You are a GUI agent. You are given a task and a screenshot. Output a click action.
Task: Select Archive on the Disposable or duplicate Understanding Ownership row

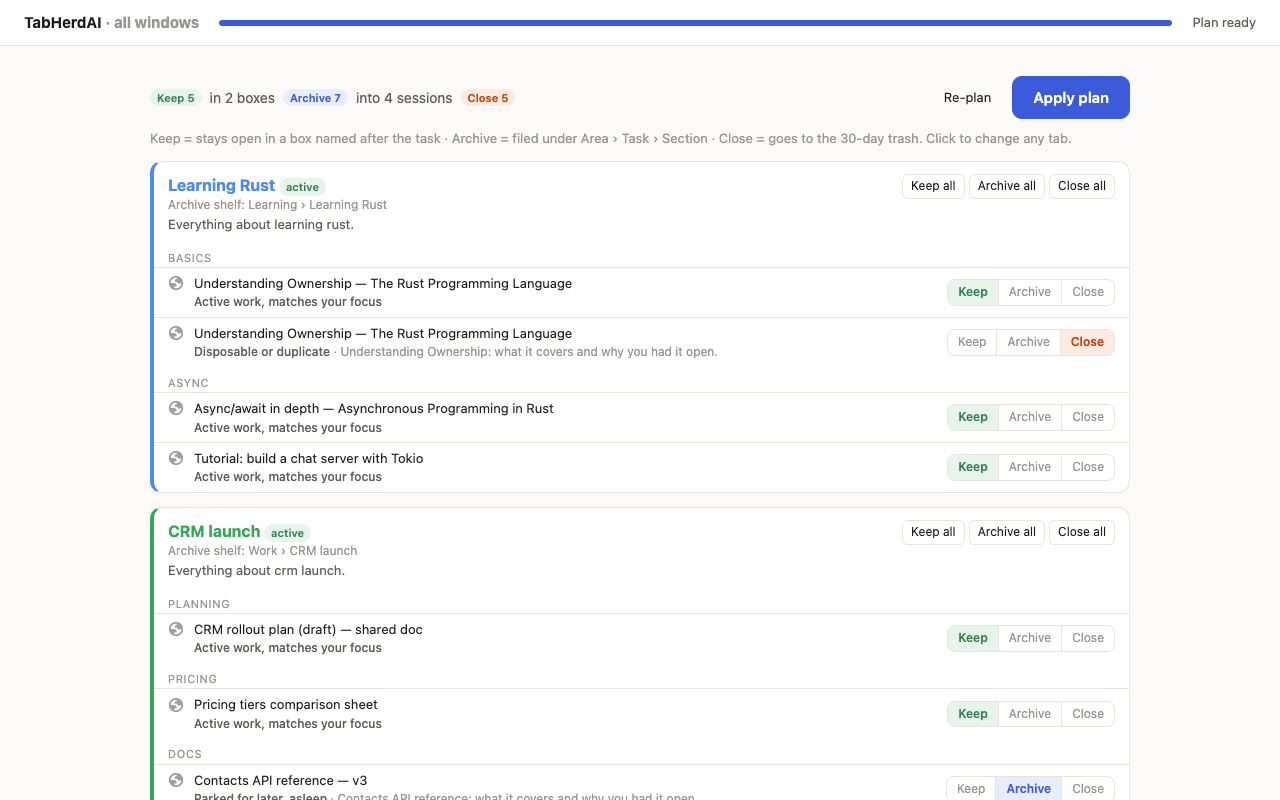pos(1029,342)
